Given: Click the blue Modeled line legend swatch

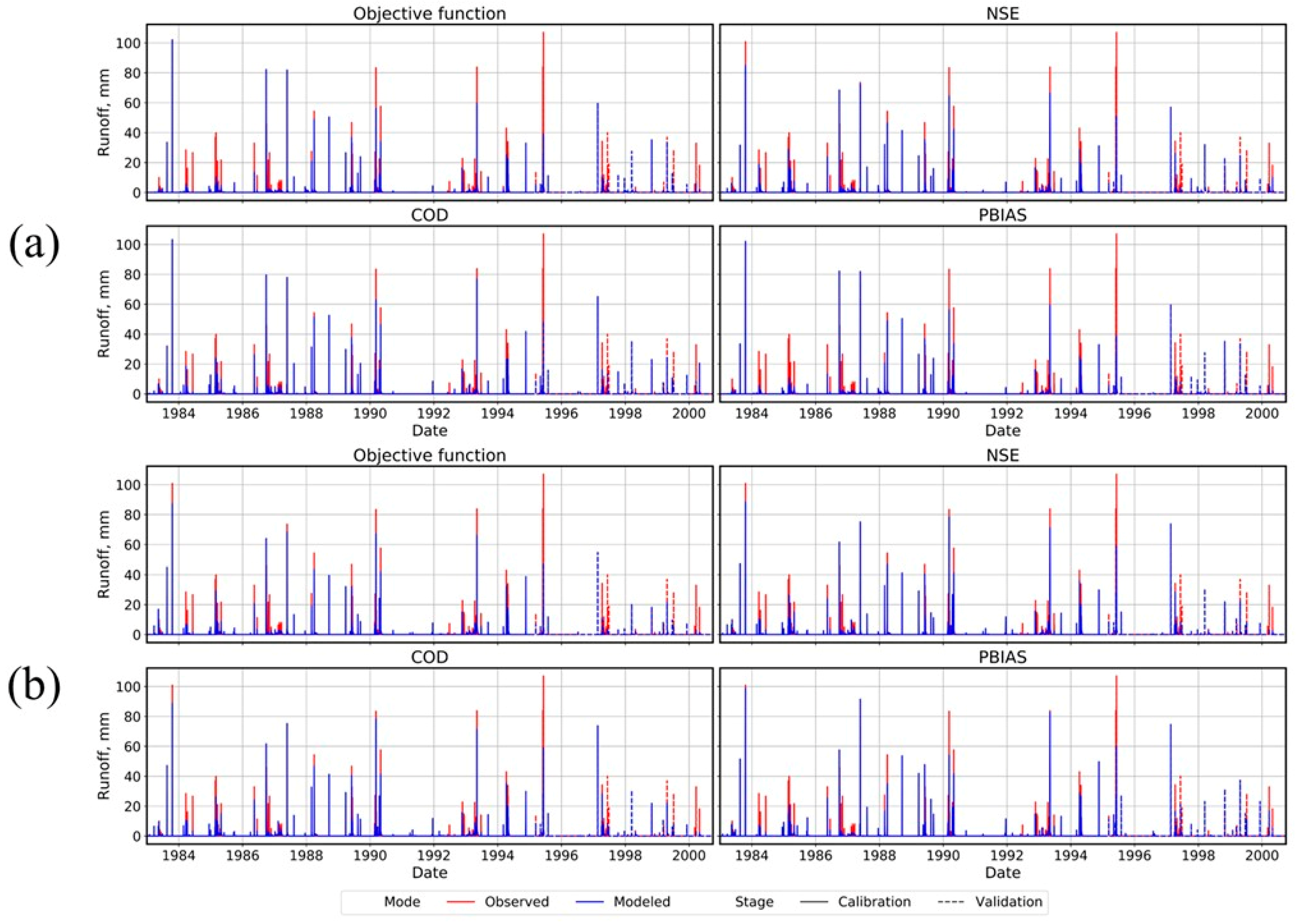Looking at the screenshot, I should [x=589, y=902].
